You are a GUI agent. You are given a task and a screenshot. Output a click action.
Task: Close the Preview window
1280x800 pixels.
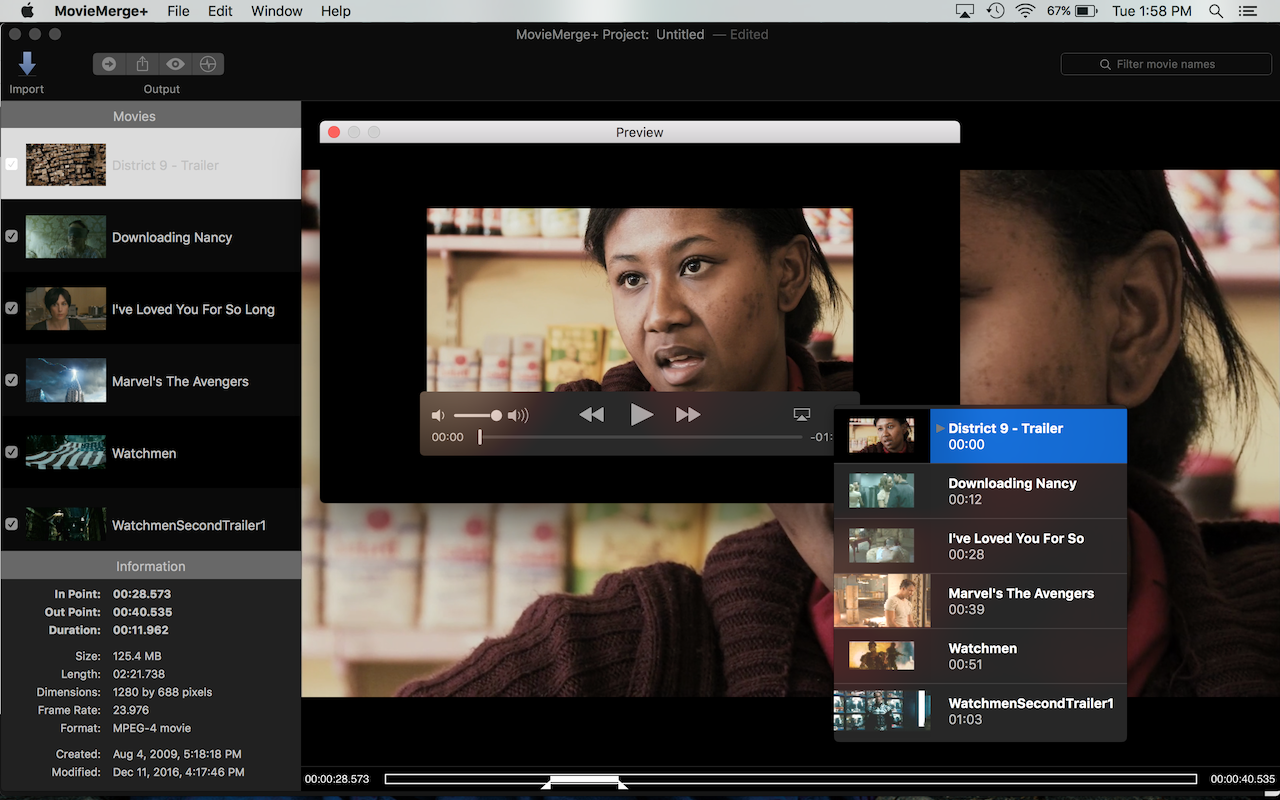[x=334, y=132]
